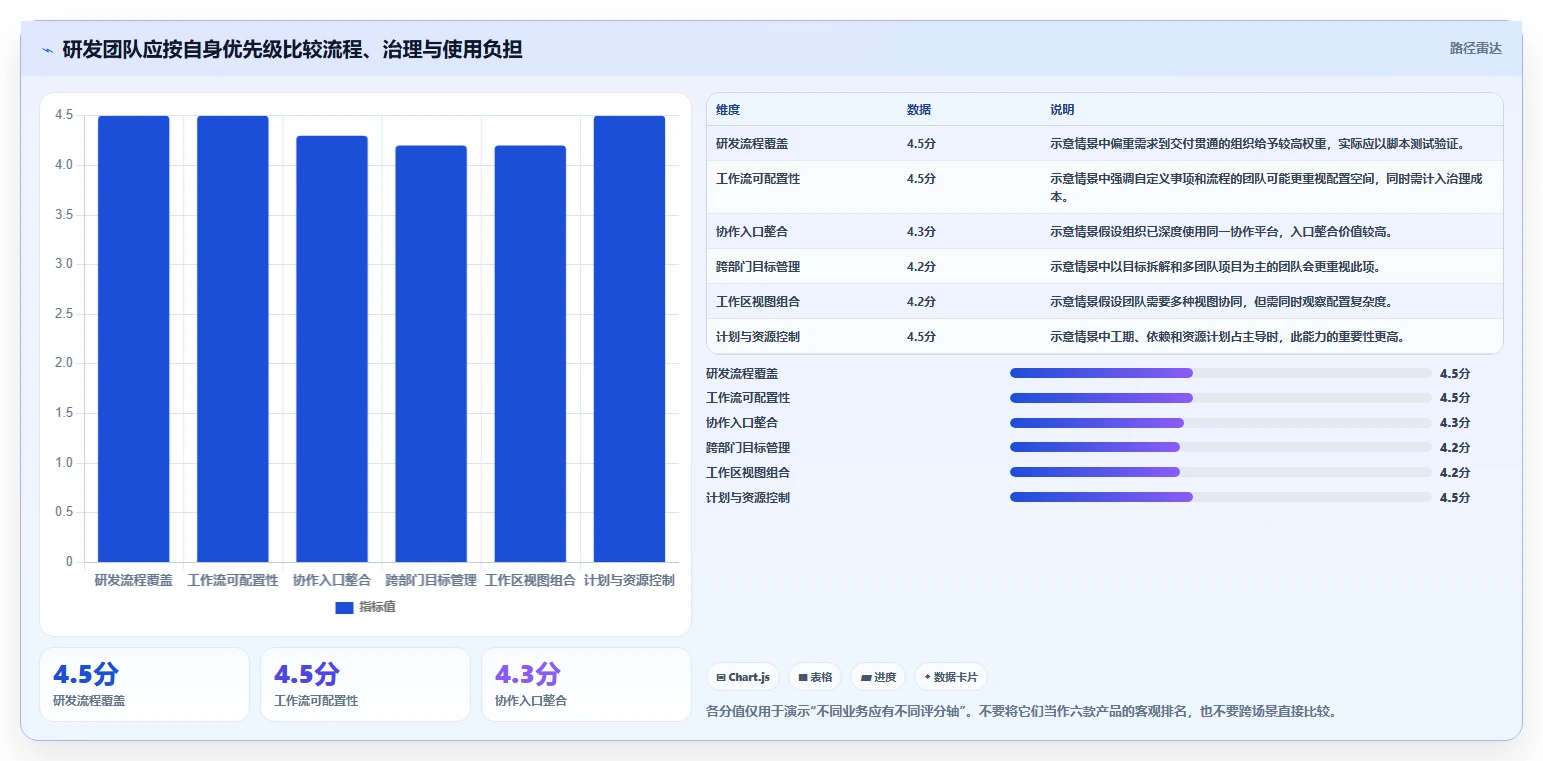
Task: Click the 研发流程覆盖 progress bar
Action: (x=1220, y=373)
